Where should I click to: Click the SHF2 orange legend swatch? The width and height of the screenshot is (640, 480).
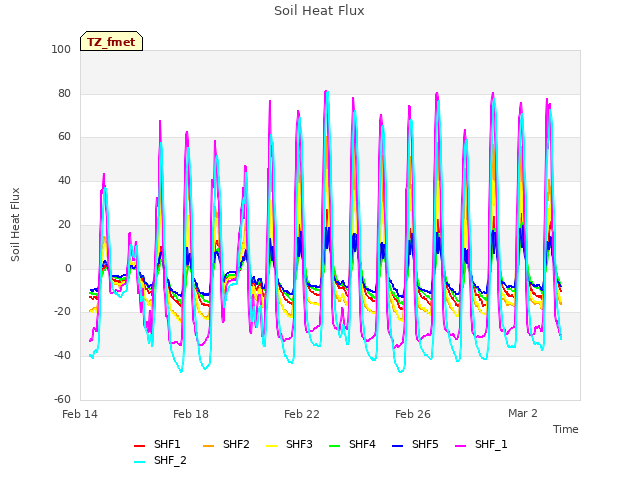[208, 446]
